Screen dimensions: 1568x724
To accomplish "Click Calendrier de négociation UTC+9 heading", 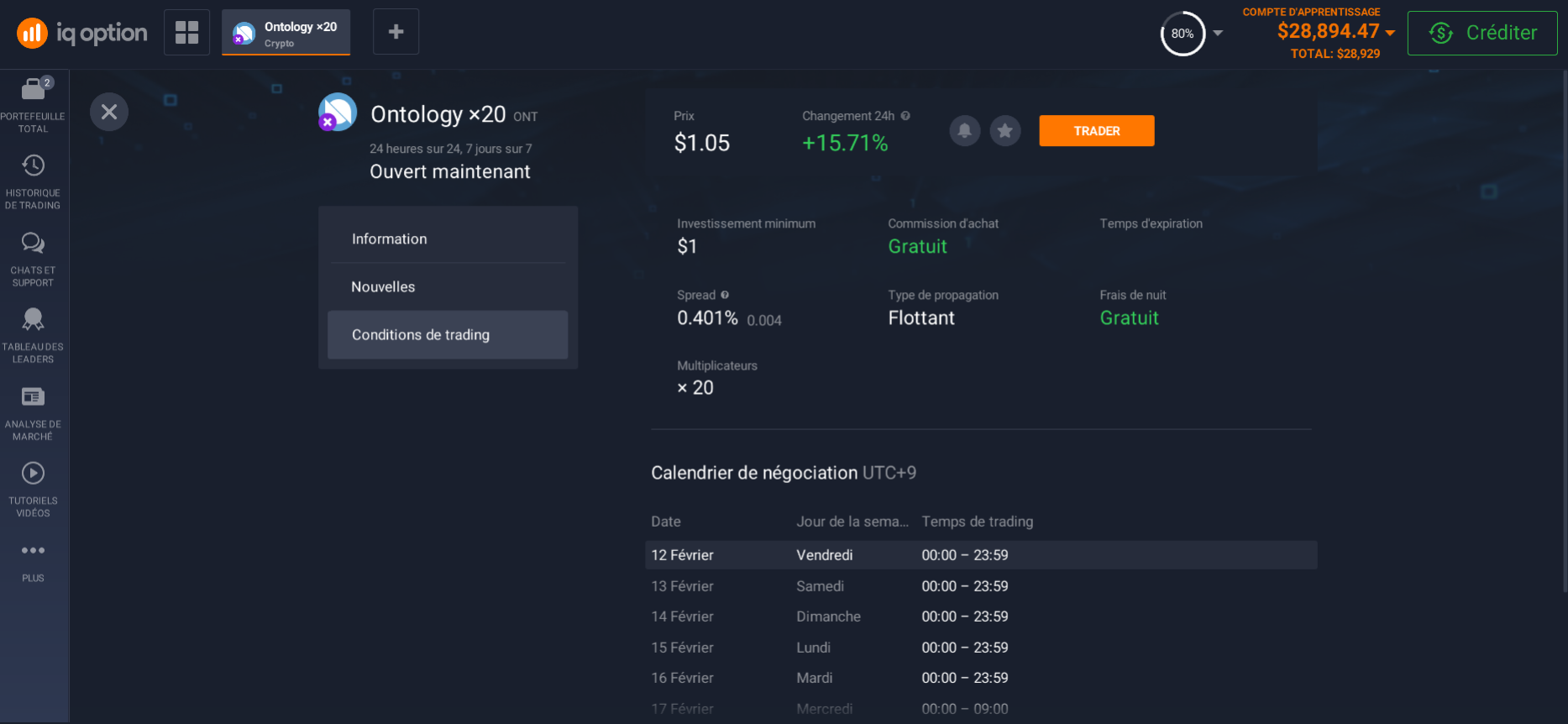I will pos(784,473).
